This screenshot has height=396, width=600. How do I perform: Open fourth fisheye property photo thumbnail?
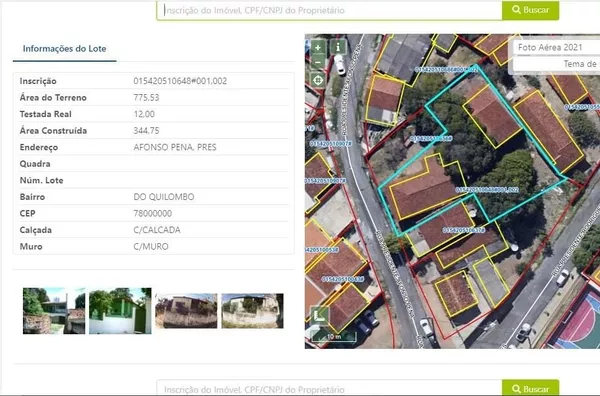253,311
